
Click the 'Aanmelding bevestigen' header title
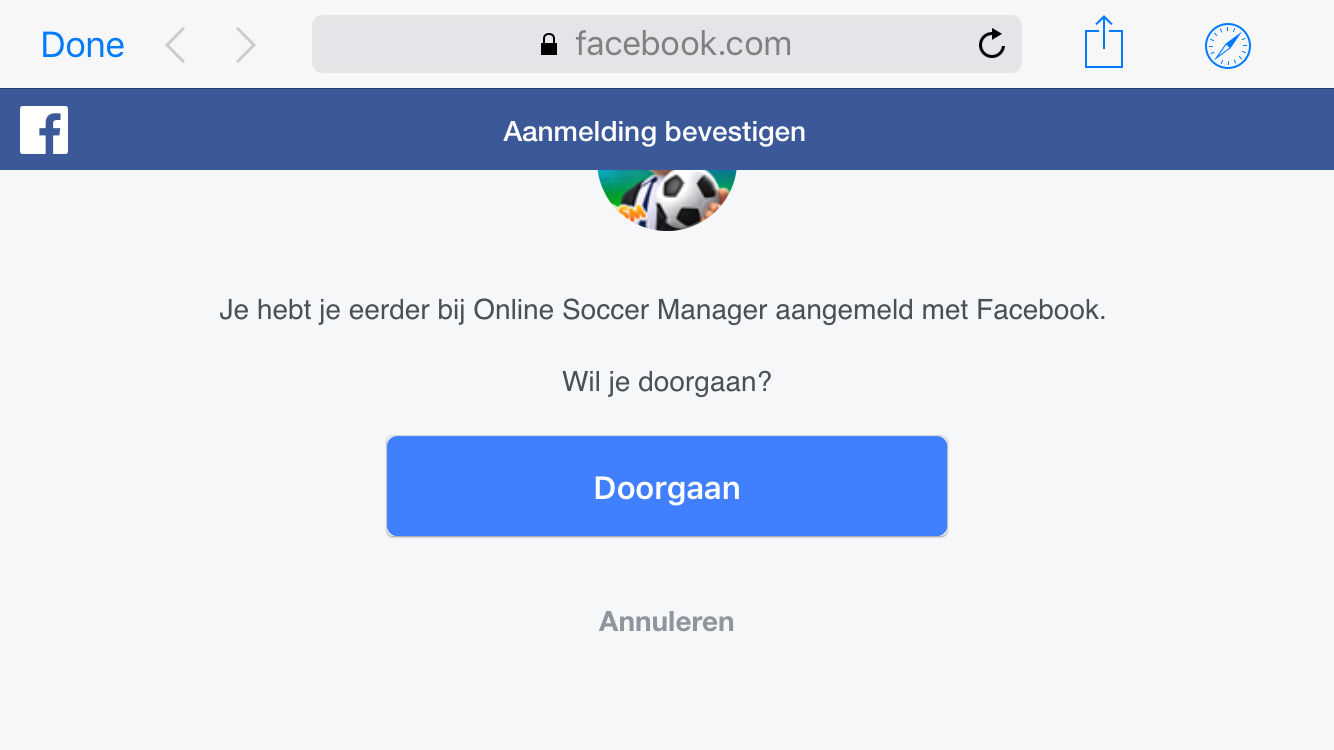pos(654,131)
